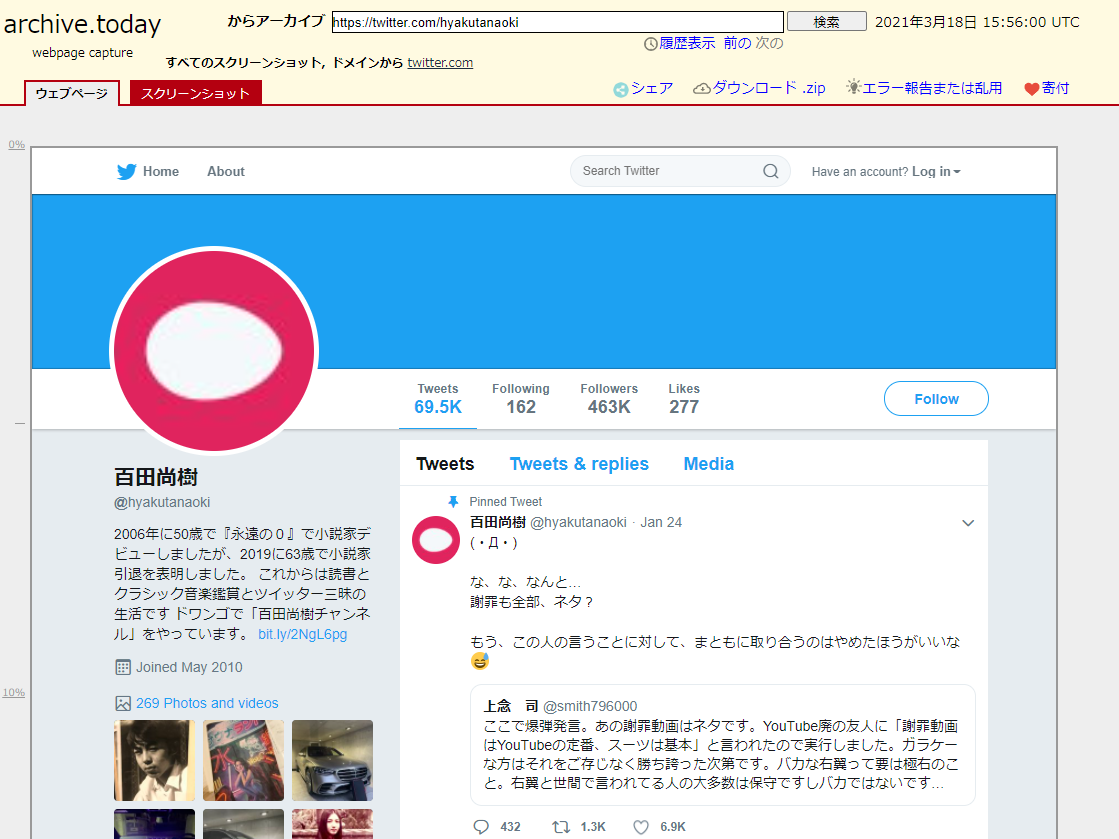This screenshot has width=1119, height=839.
Task: Click the retweet icon with 1.3K
Action: pos(561,827)
